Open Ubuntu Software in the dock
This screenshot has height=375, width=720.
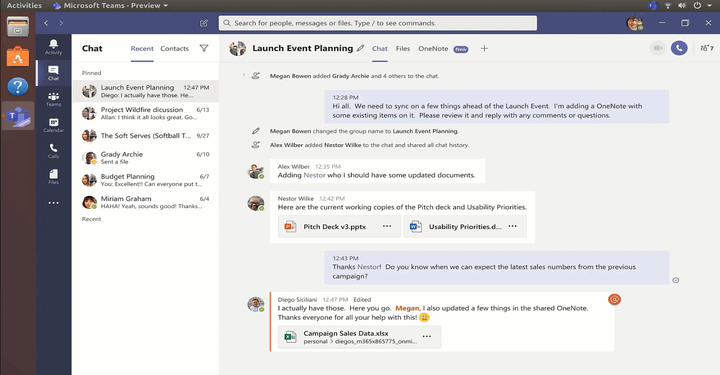[x=17, y=56]
